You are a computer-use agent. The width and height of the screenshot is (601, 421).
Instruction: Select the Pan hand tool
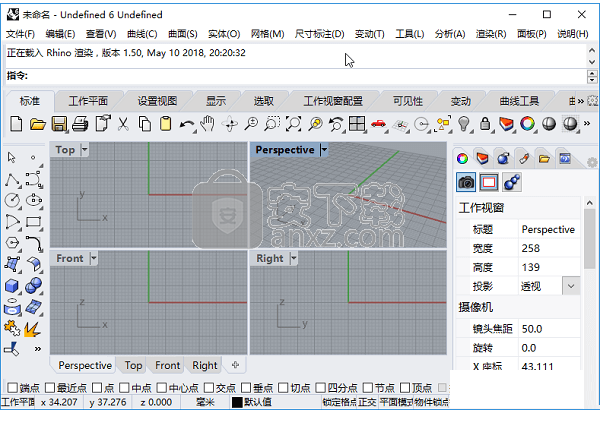208,124
